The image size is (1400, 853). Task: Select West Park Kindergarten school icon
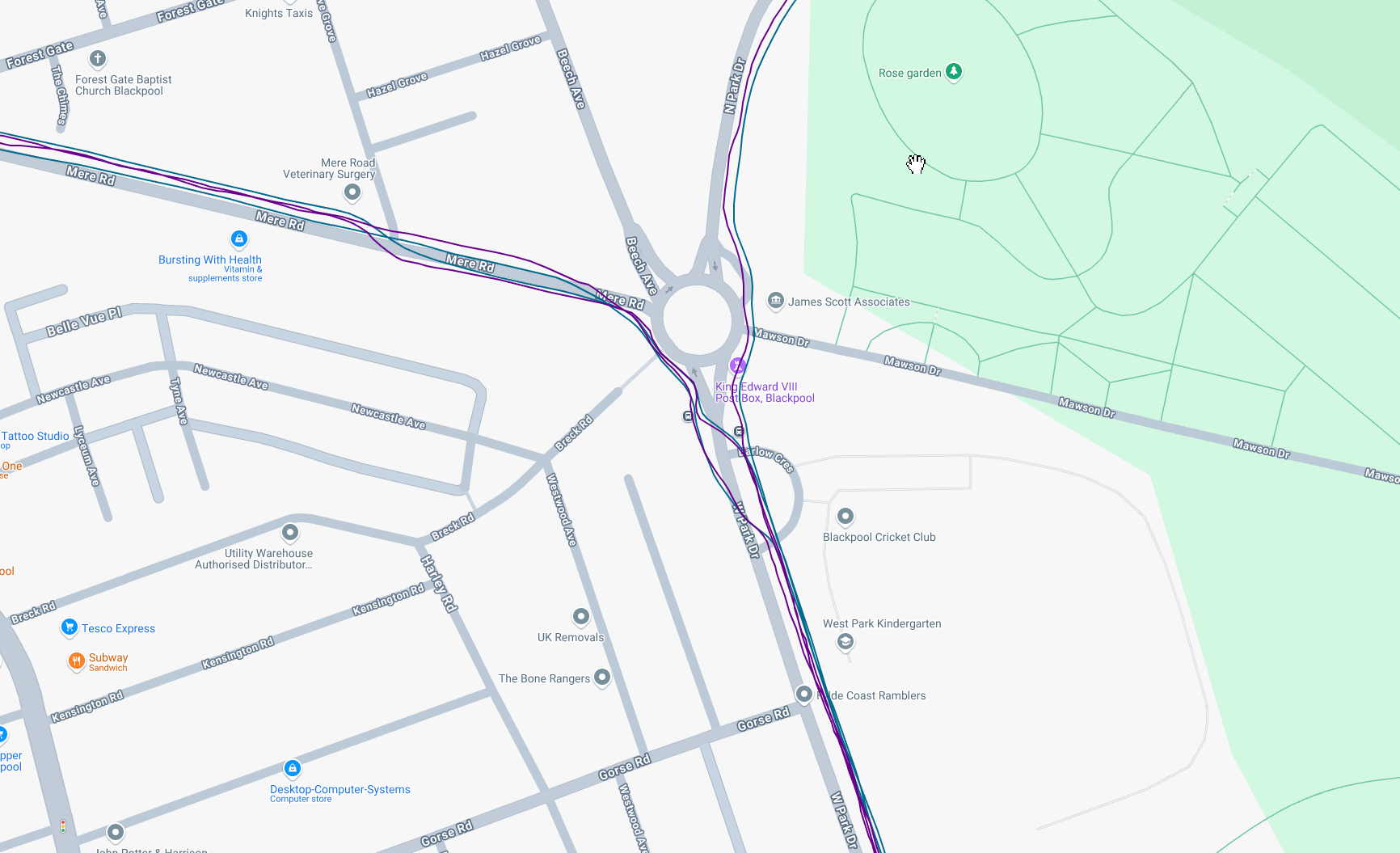[845, 642]
